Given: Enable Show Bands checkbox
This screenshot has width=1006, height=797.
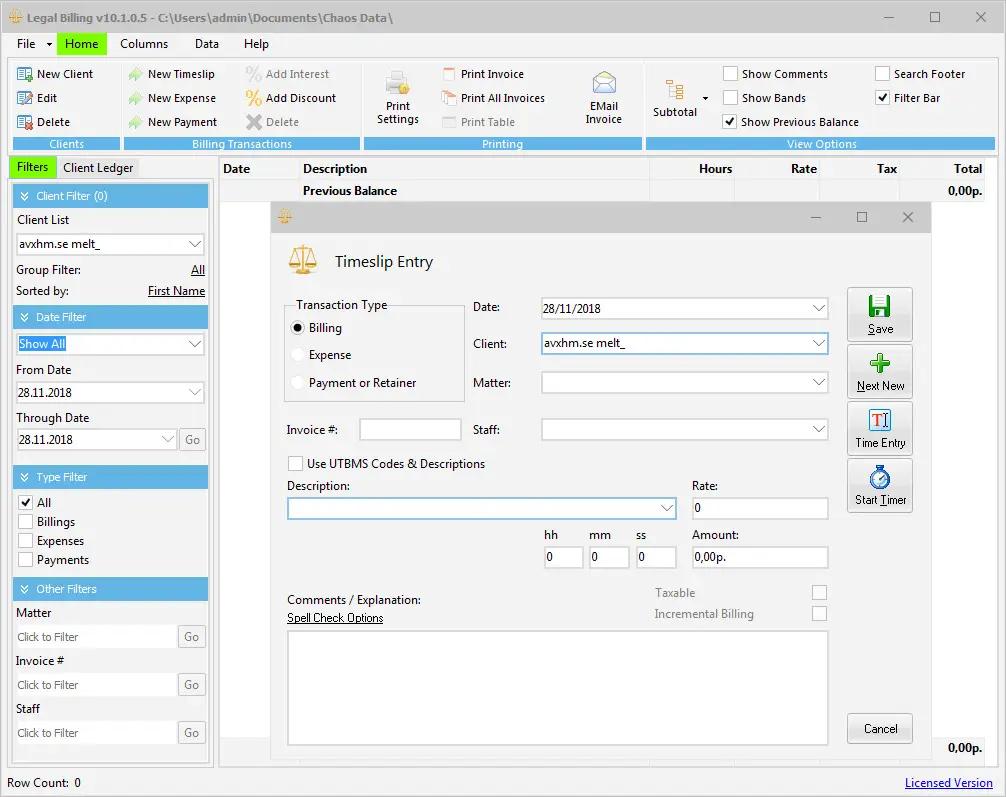Looking at the screenshot, I should [729, 98].
